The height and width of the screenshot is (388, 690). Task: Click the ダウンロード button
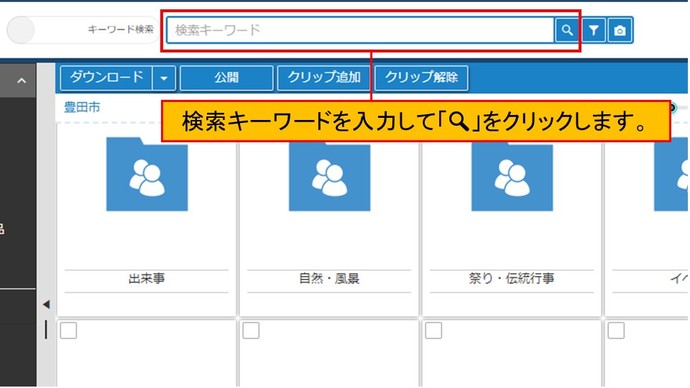pyautogui.click(x=106, y=78)
